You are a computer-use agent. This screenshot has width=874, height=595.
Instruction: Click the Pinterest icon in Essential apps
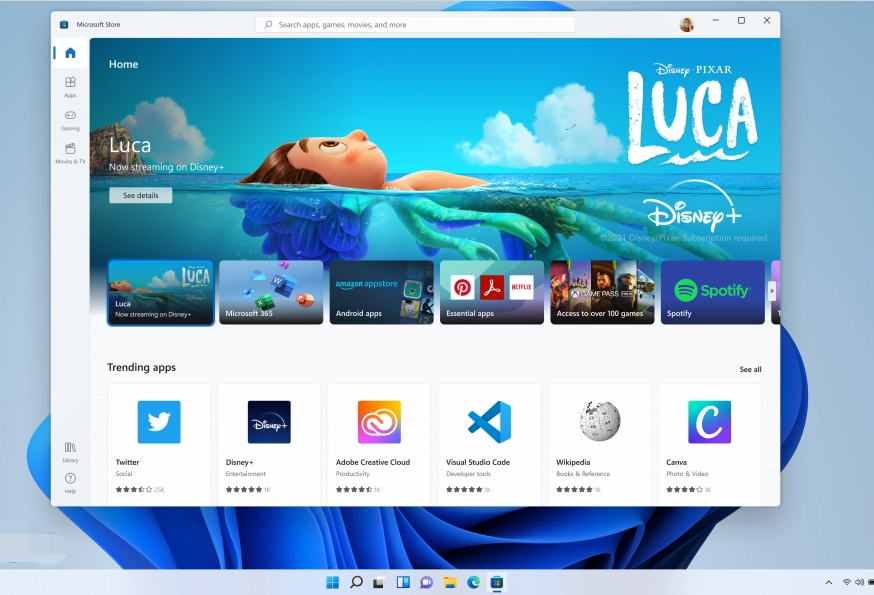462,287
